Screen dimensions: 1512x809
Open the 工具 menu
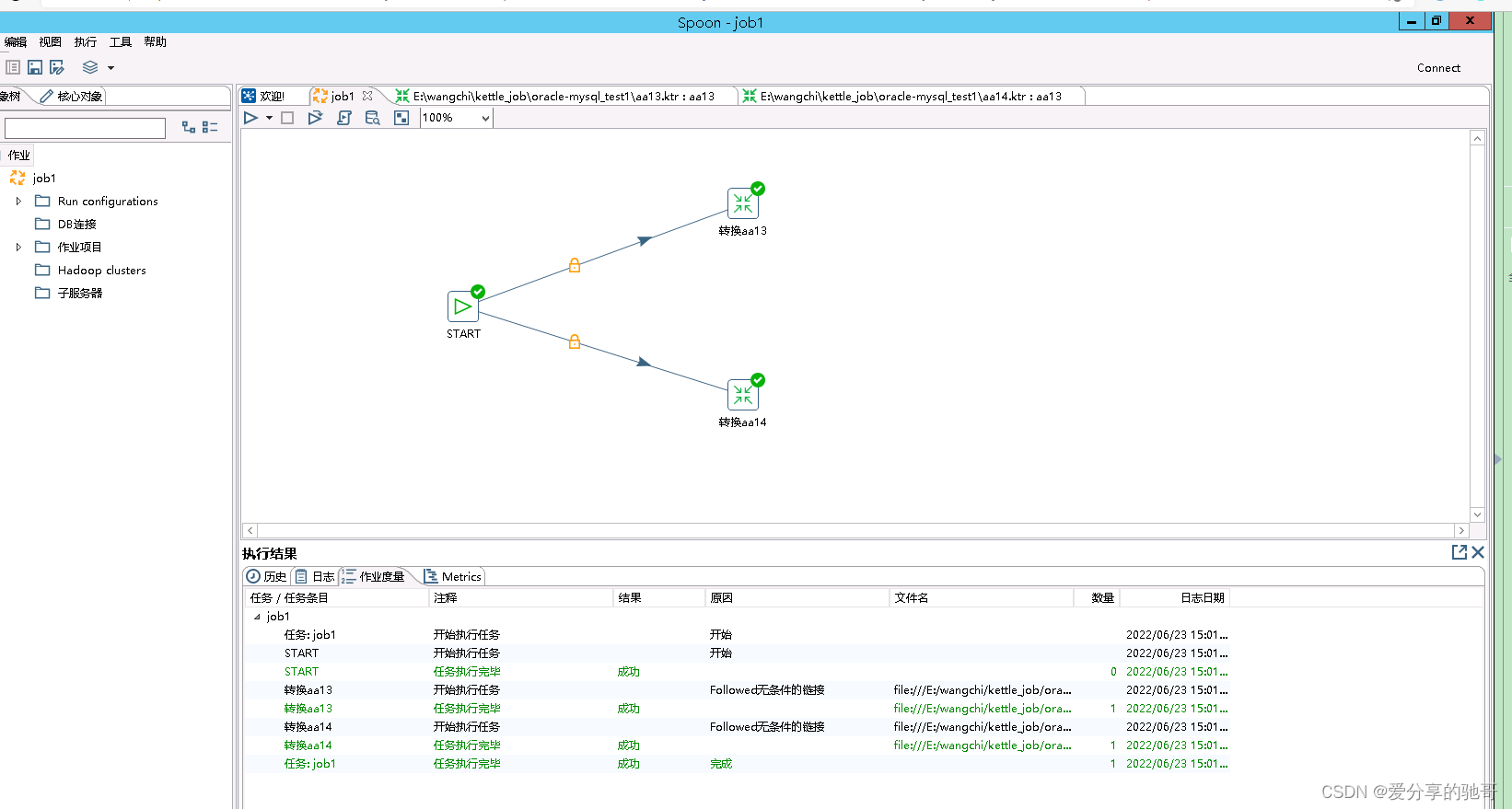pyautogui.click(x=121, y=41)
